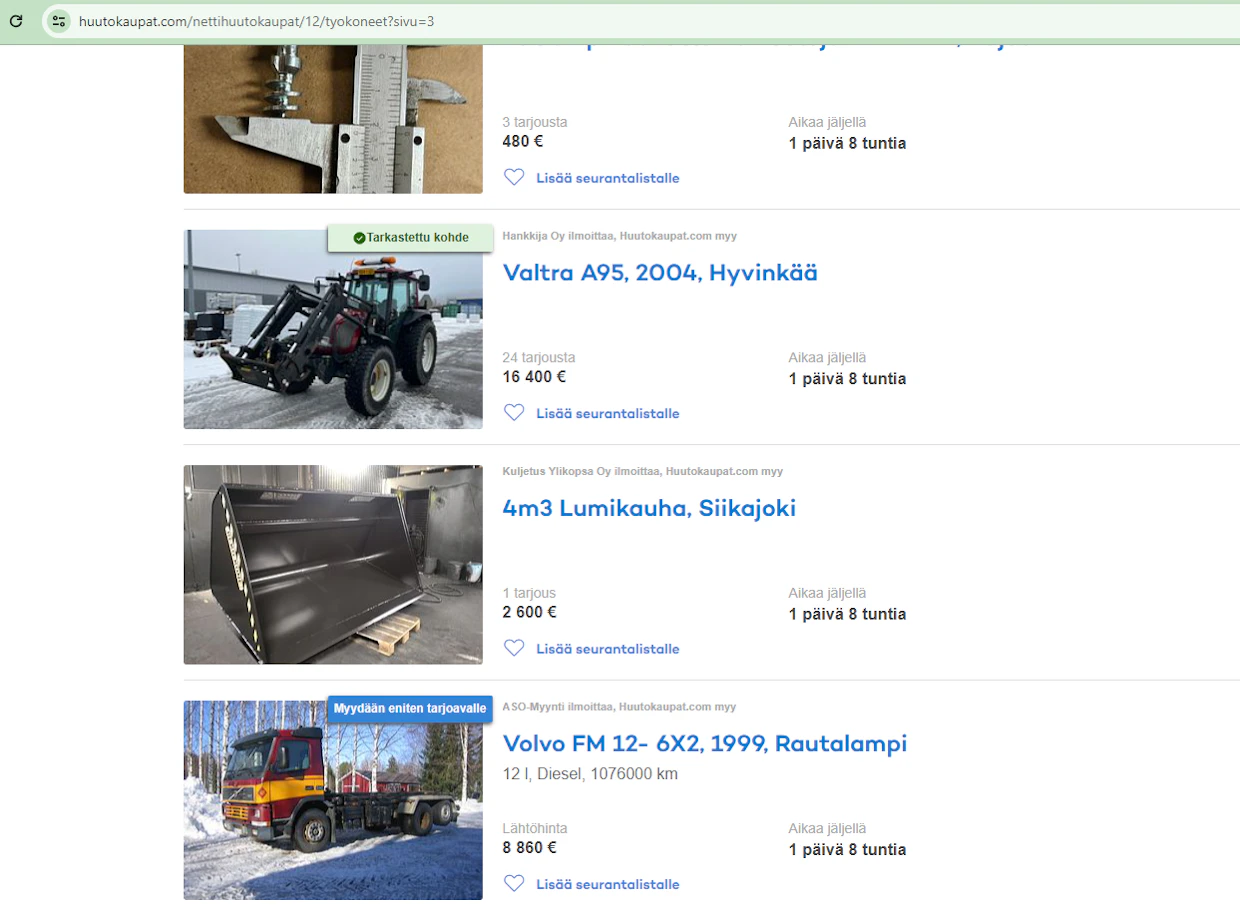
Task: Click time remaining on the 480 € listing
Action: point(847,143)
